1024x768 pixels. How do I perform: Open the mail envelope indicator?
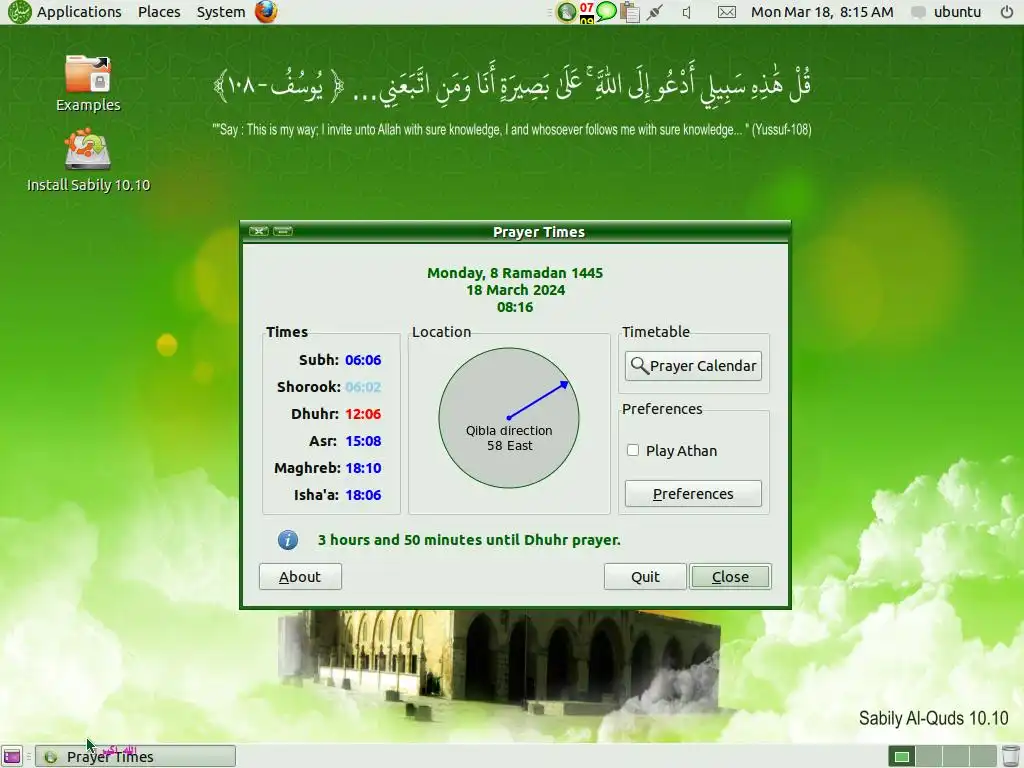click(x=726, y=12)
